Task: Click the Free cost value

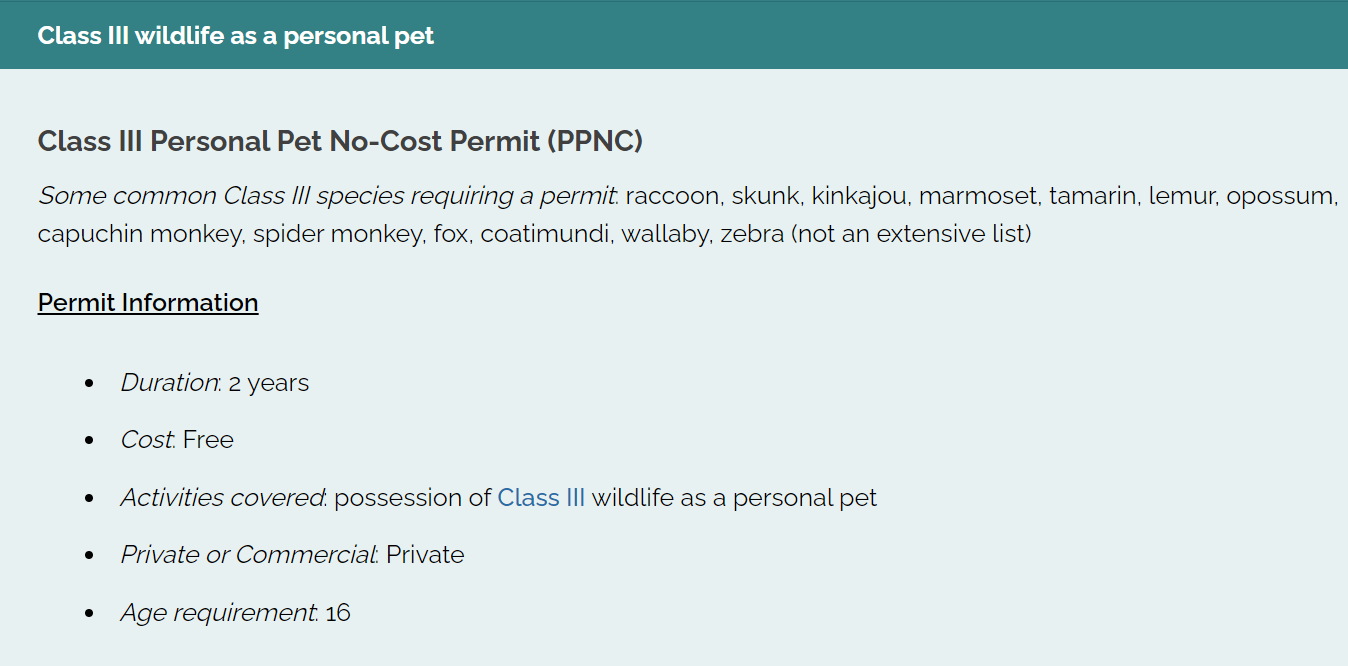Action: (x=208, y=440)
